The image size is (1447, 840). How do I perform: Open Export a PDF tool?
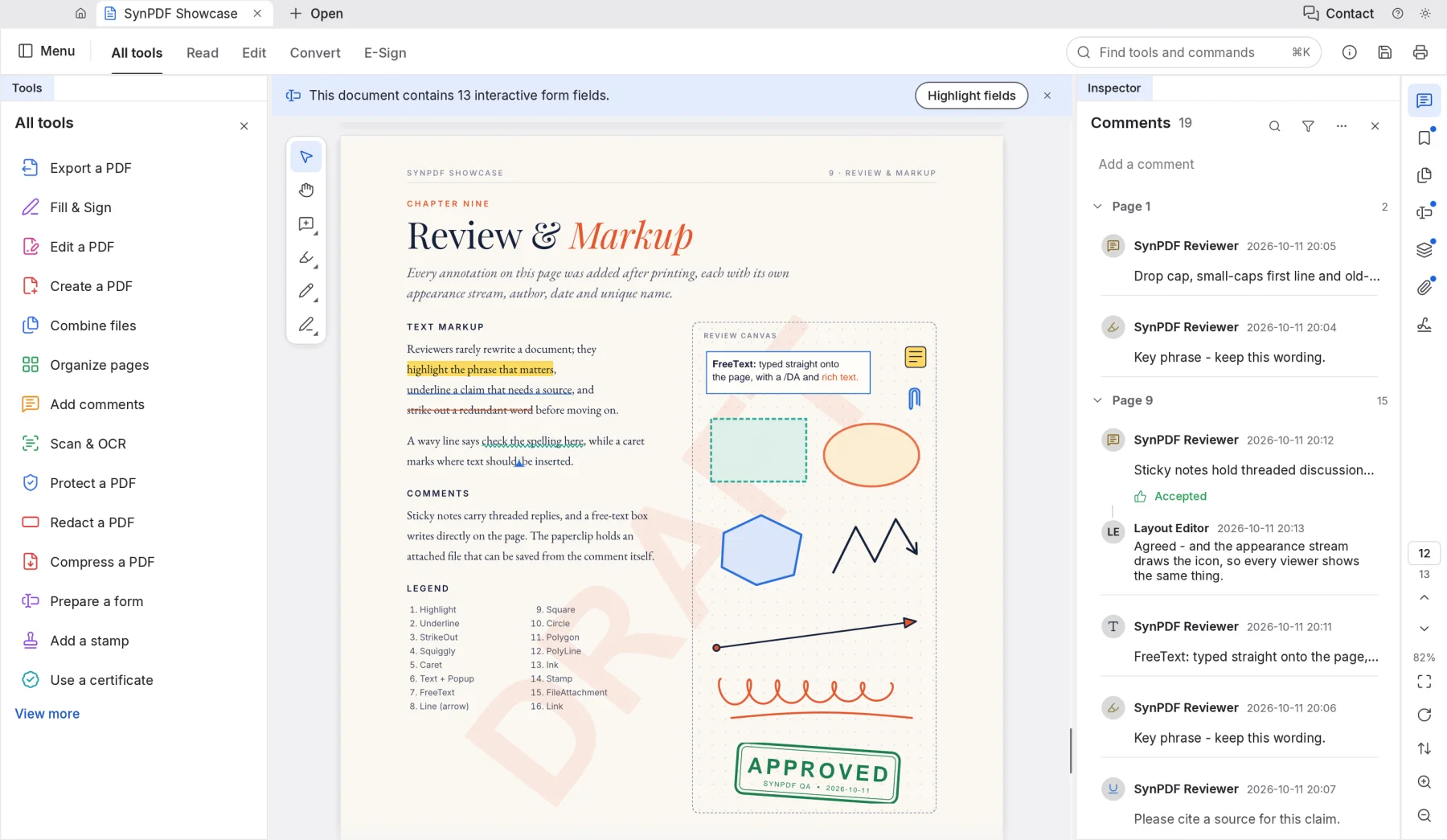134,168
